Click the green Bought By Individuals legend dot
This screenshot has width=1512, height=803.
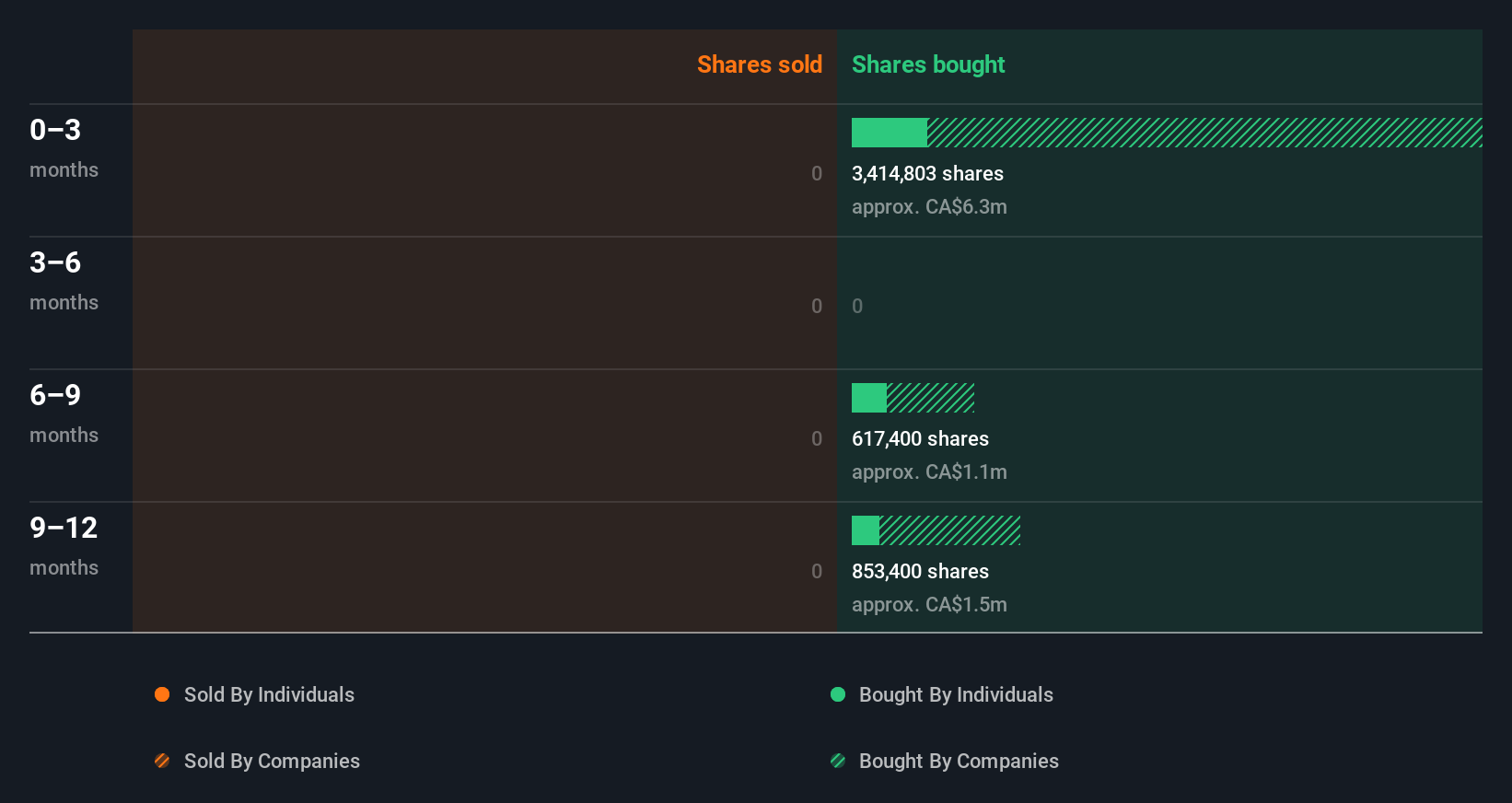838,694
